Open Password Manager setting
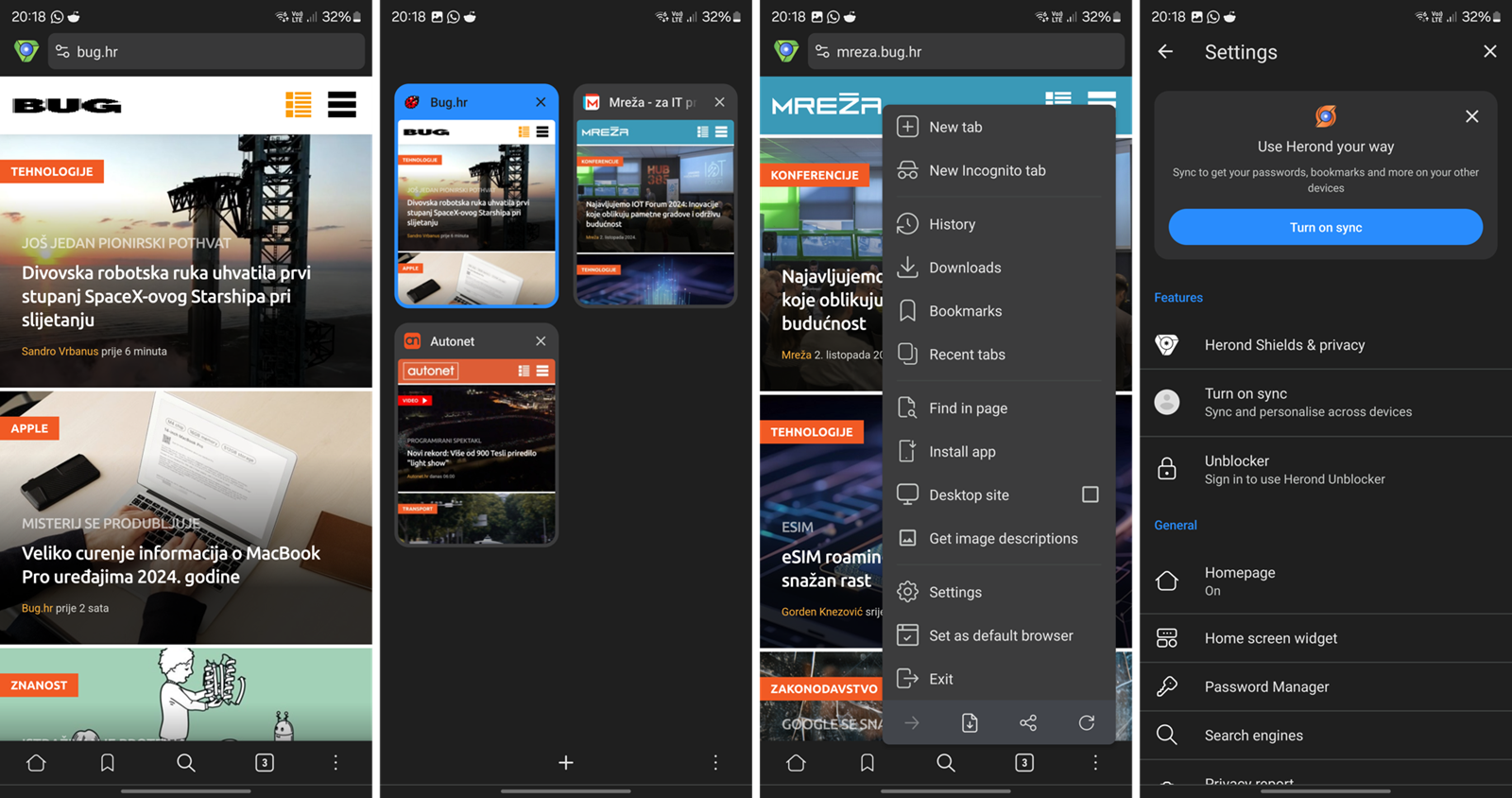Image resolution: width=1512 pixels, height=798 pixels. click(x=1326, y=687)
